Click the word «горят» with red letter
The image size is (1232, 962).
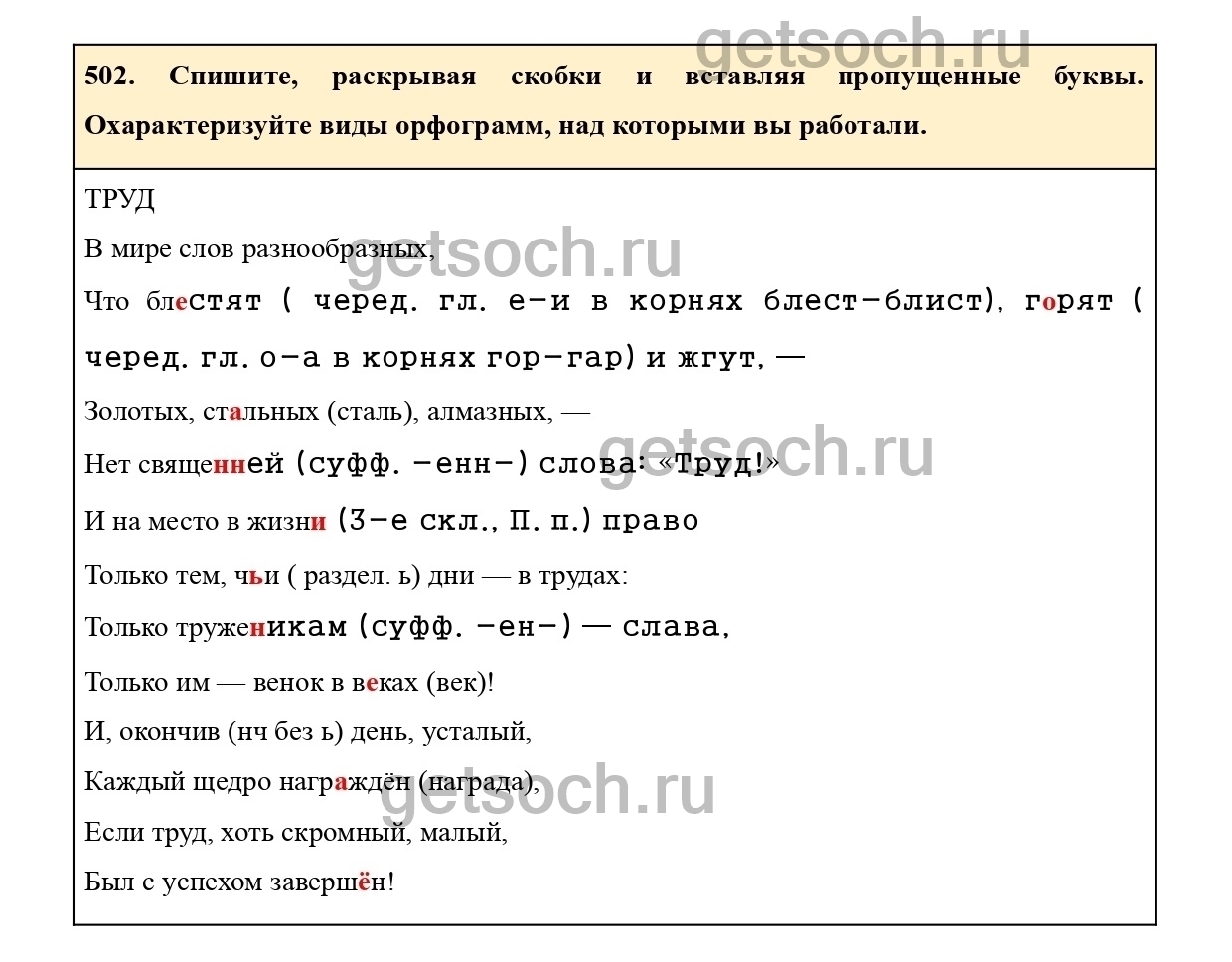click(x=1069, y=301)
